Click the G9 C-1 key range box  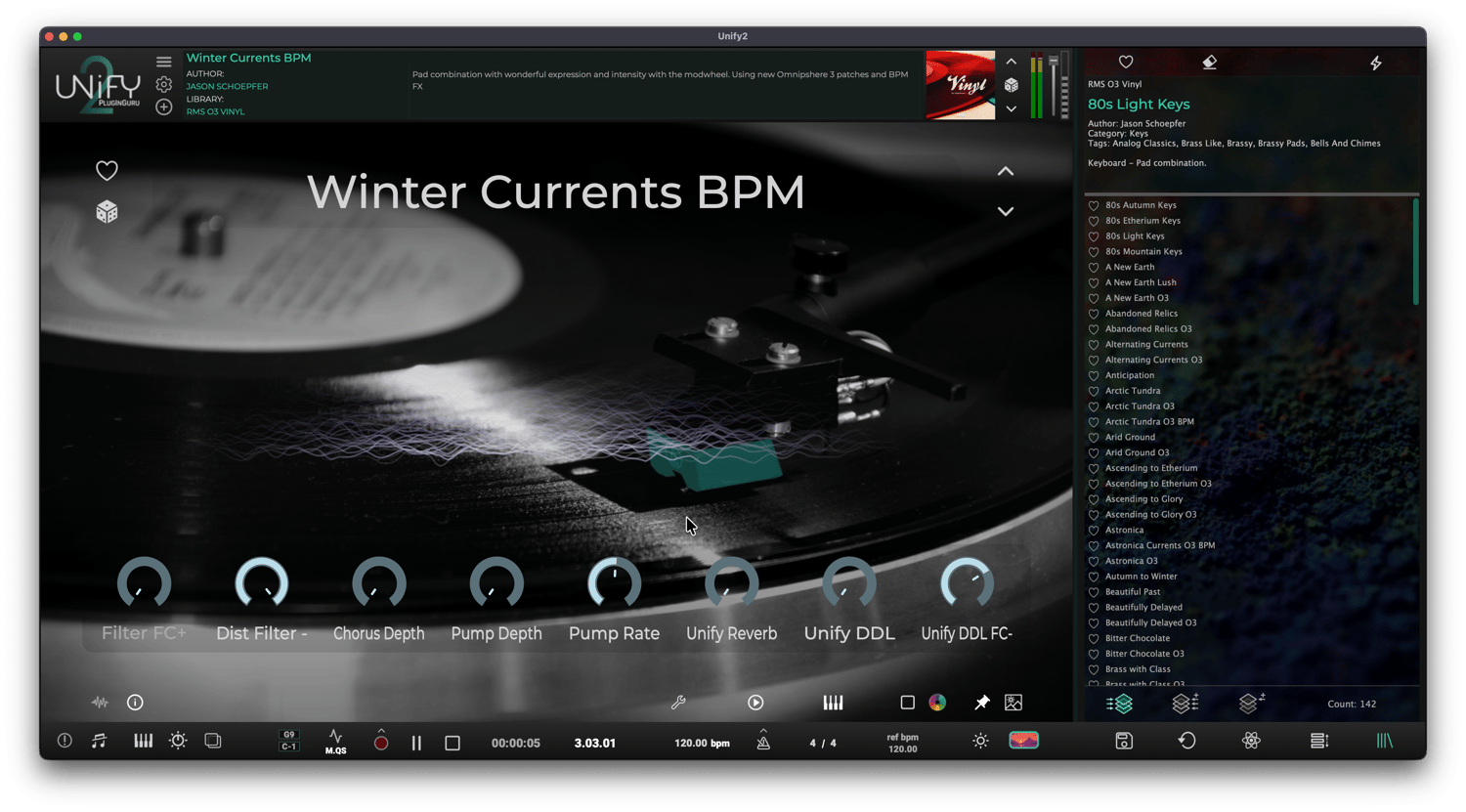coord(289,741)
